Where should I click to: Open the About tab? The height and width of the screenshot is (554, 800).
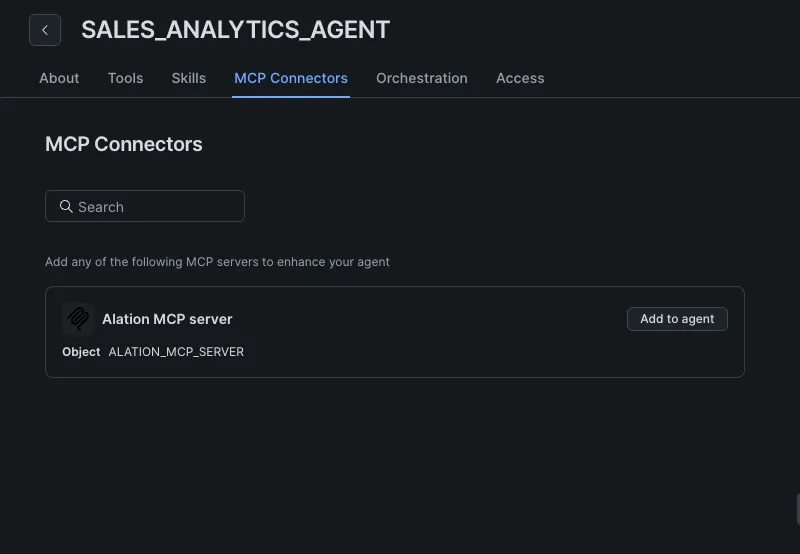click(x=59, y=78)
